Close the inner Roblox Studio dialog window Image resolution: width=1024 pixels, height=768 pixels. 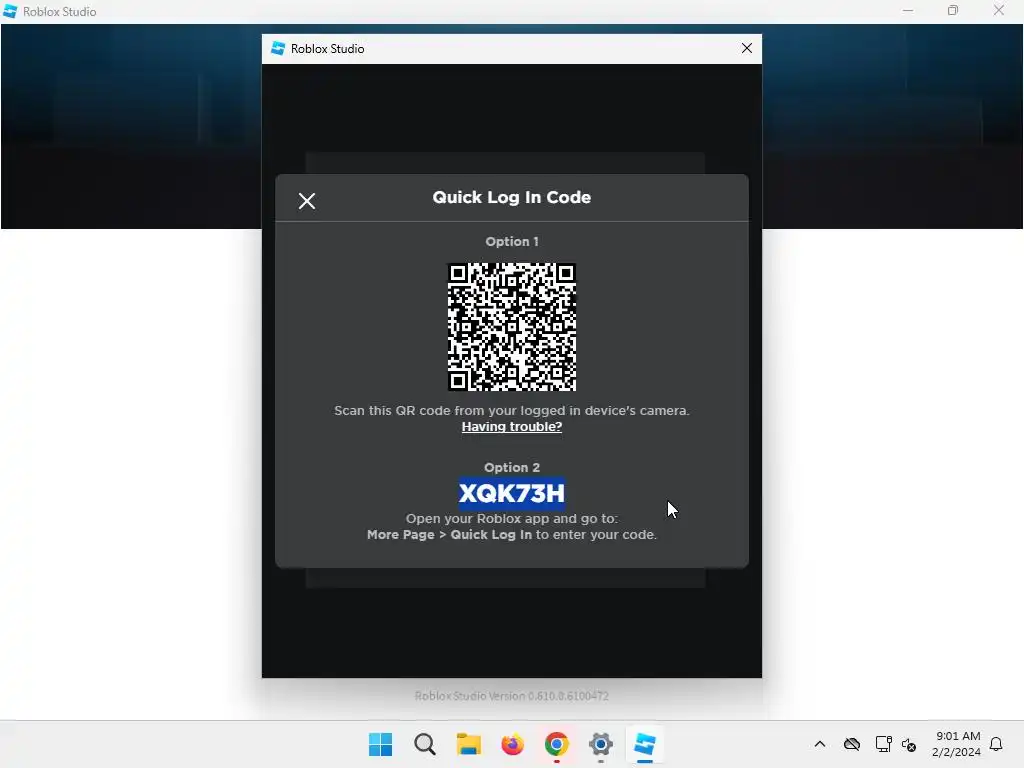pos(746,48)
